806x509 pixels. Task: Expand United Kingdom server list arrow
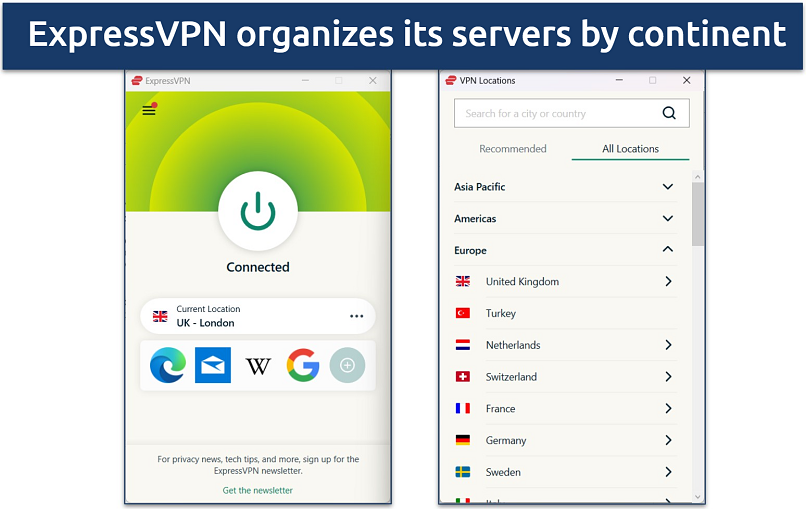coord(668,282)
